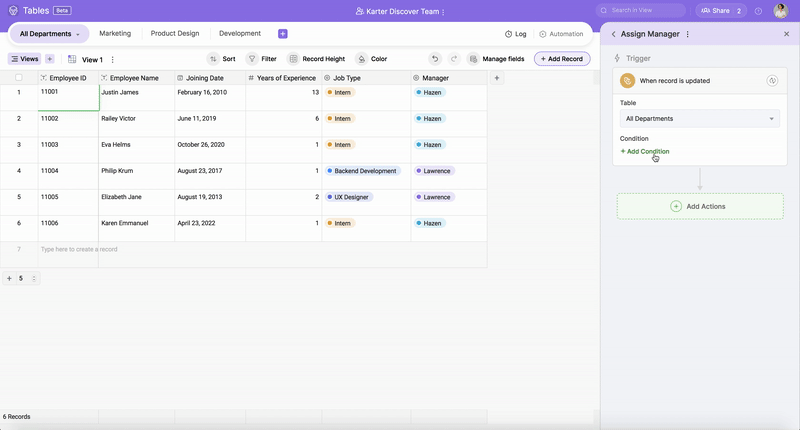This screenshot has width=800, height=430.
Task: Open the Log panel
Action: point(515,34)
